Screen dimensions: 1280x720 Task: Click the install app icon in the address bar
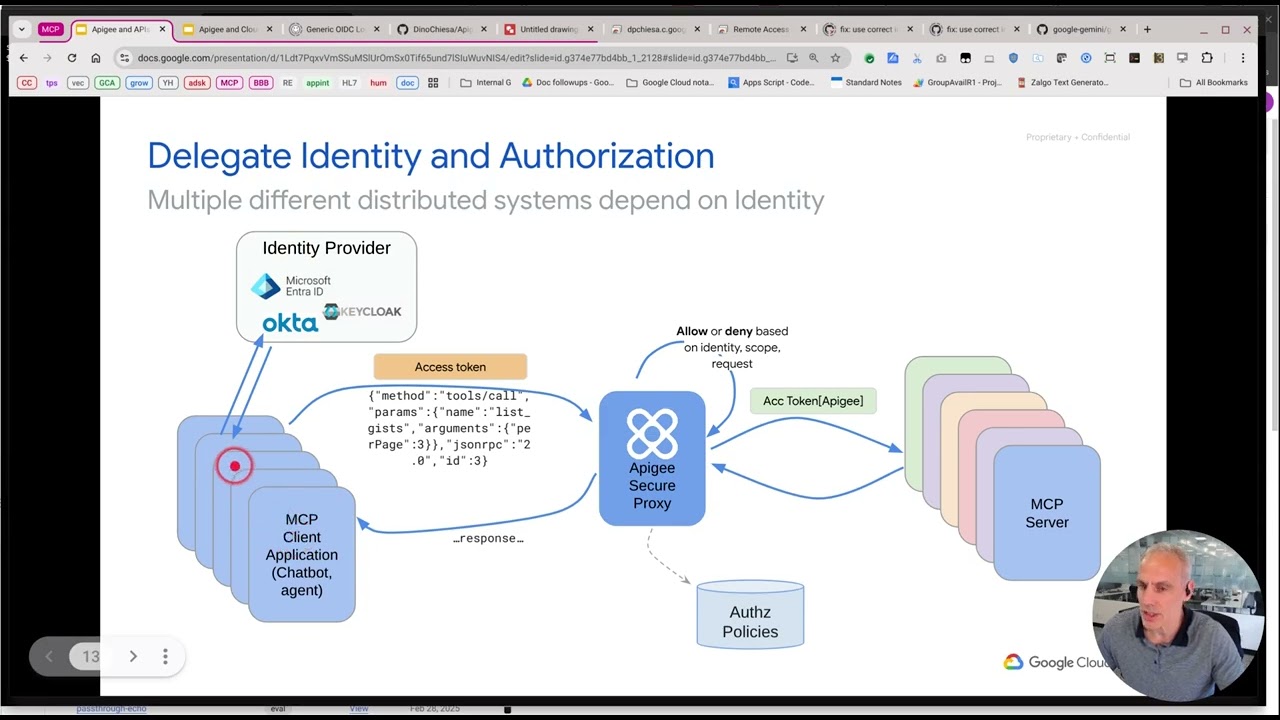tap(792, 58)
